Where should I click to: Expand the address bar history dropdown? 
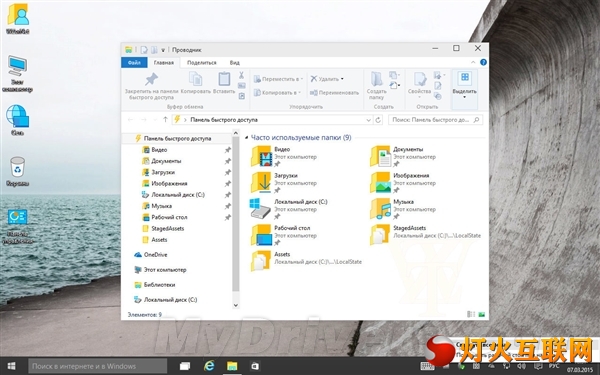pyautogui.click(x=368, y=120)
